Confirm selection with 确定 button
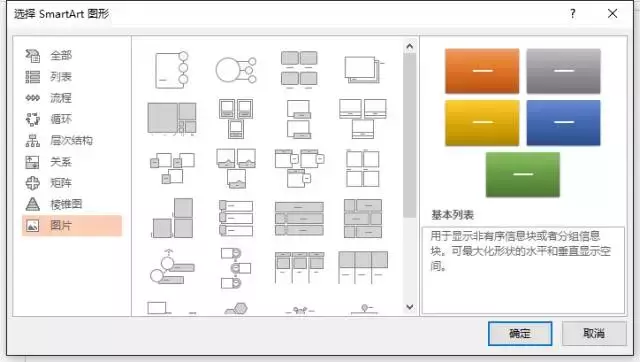640x362 pixels. (520, 333)
